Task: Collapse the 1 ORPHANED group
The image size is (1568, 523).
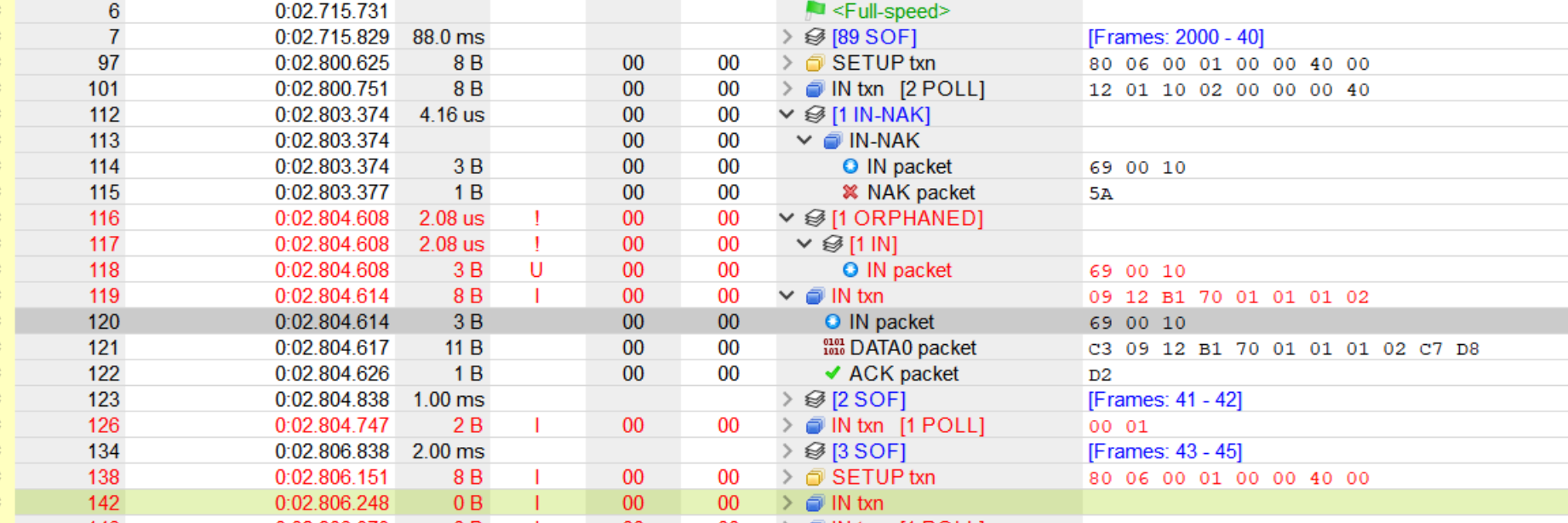Action: click(787, 219)
